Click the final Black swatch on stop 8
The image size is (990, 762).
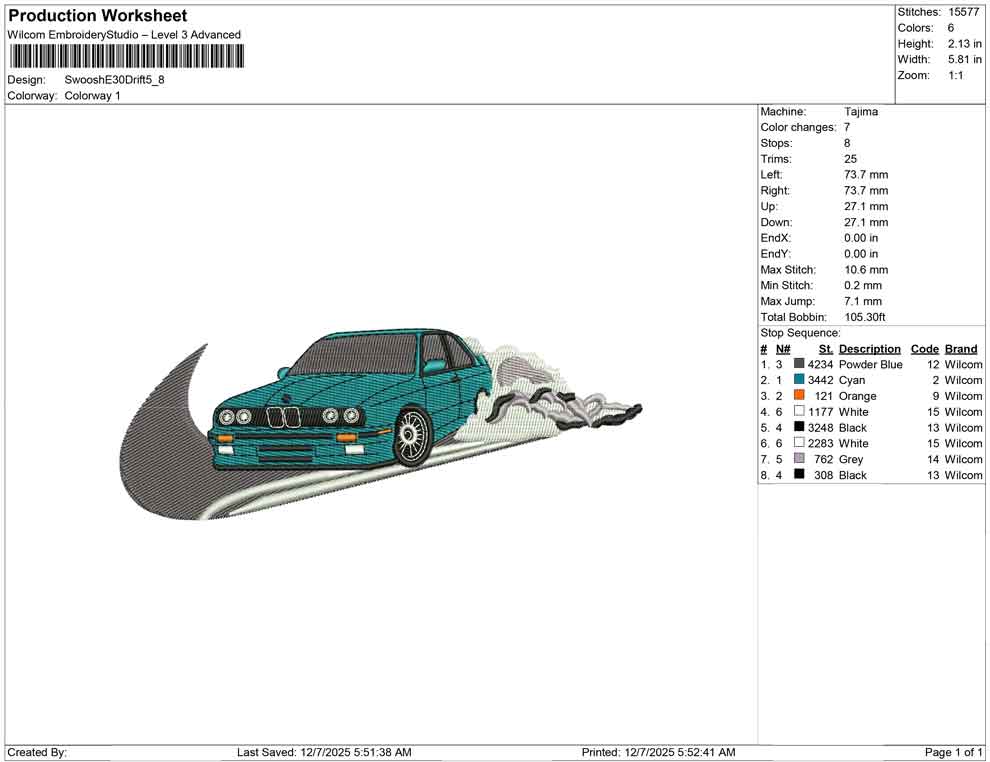[x=799, y=475]
